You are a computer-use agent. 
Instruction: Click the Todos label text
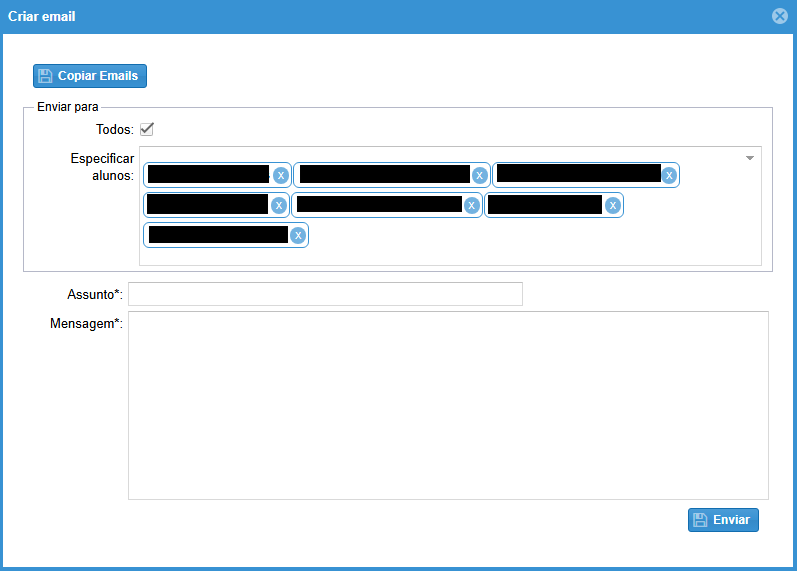pyautogui.click(x=114, y=129)
